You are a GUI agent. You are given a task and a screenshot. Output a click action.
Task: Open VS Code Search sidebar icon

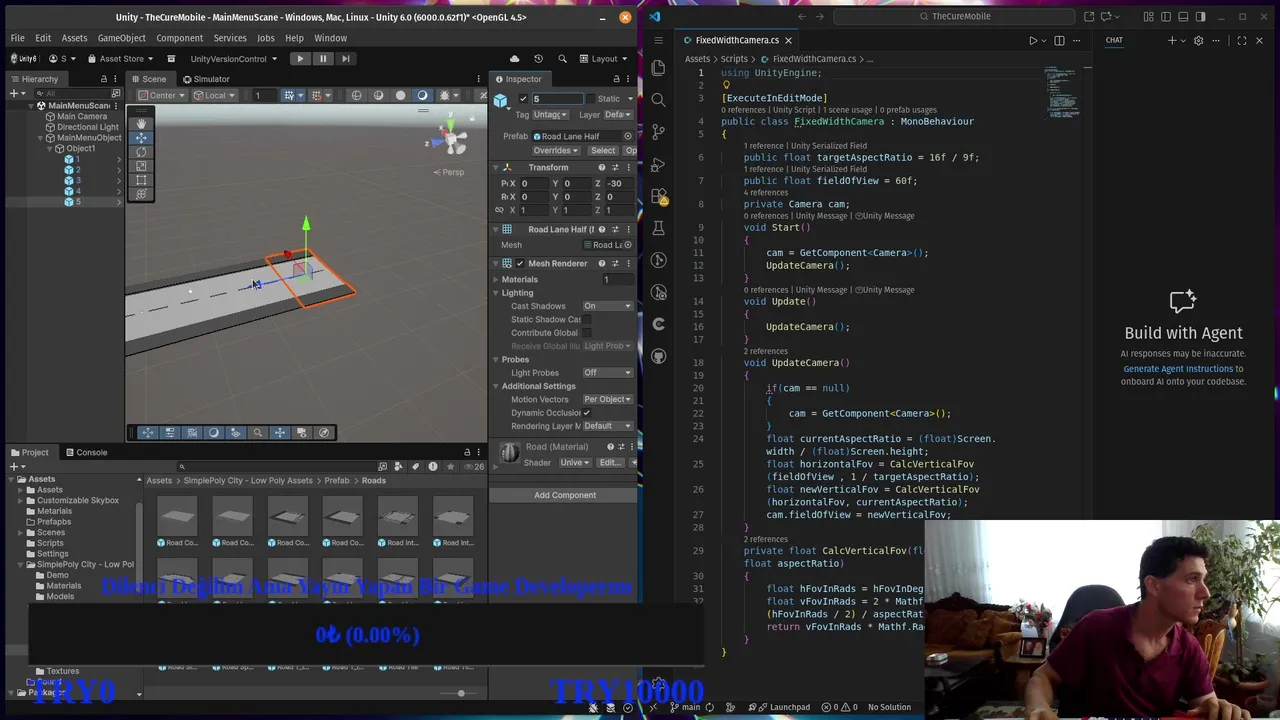pyautogui.click(x=658, y=100)
